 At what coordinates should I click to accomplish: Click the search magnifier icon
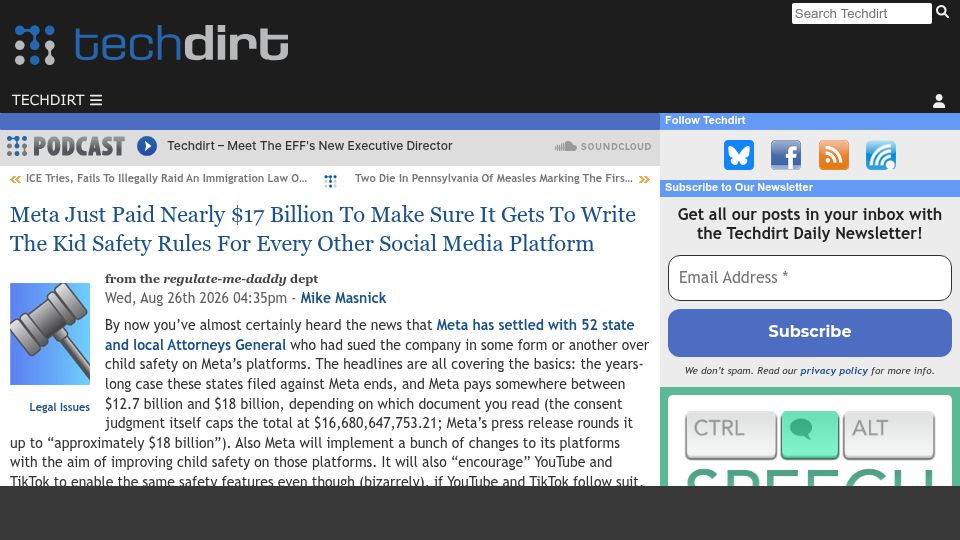point(942,12)
